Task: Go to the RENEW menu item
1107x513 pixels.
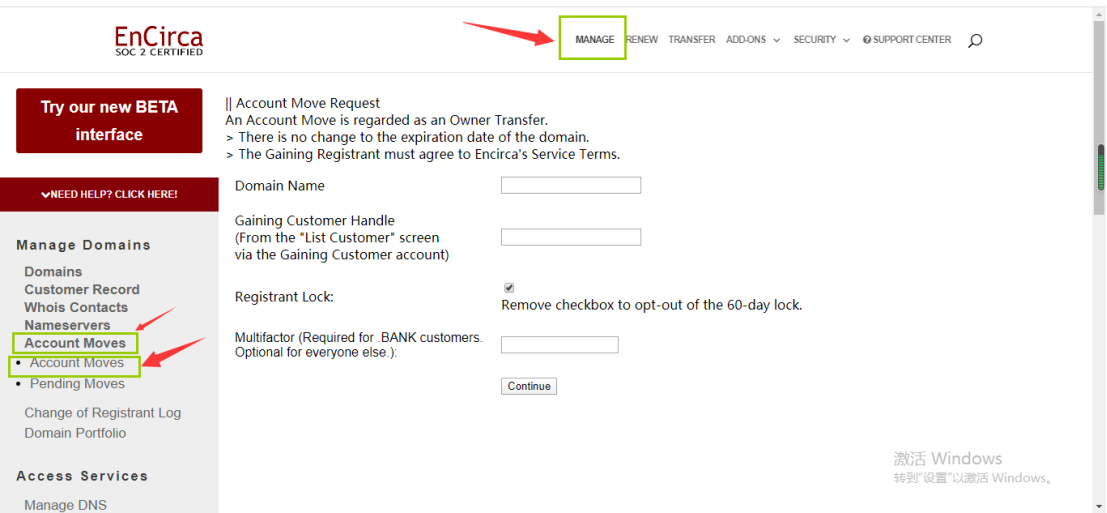Action: [x=642, y=40]
